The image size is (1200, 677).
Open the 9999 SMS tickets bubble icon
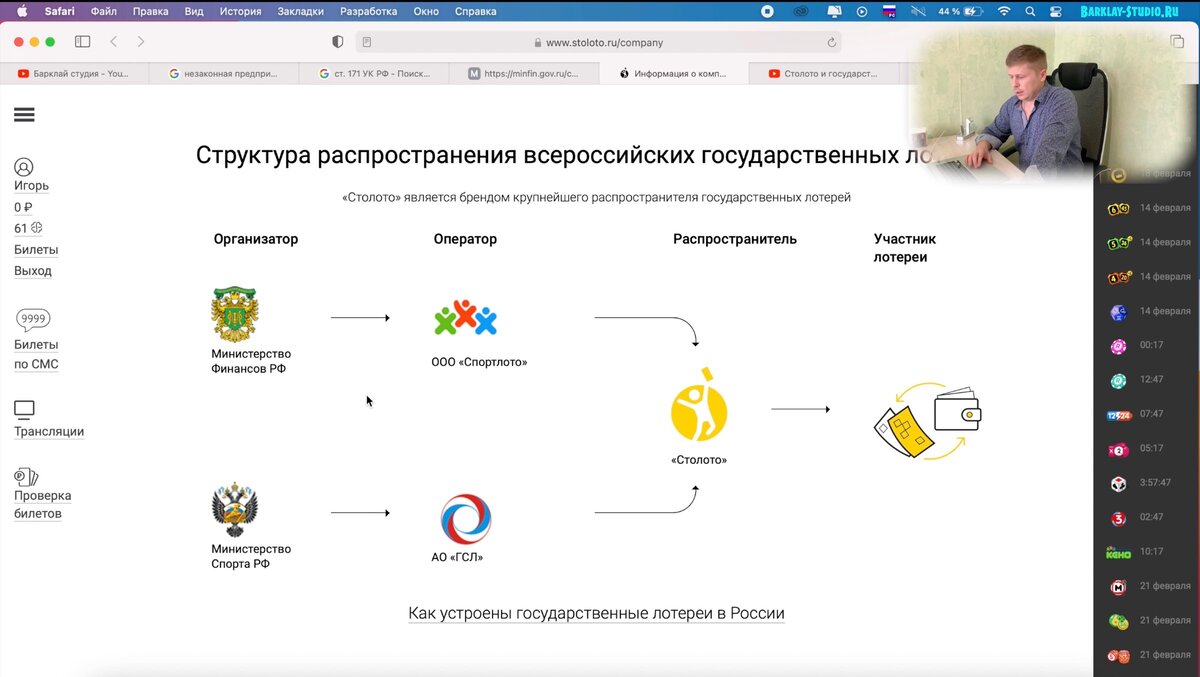pos(33,320)
